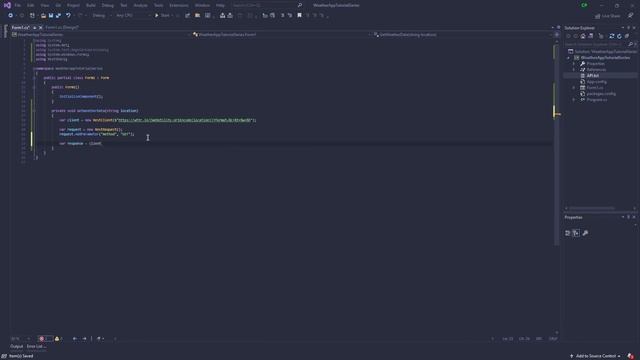
Task: Open the Extensions menu
Action: (x=179, y=5)
